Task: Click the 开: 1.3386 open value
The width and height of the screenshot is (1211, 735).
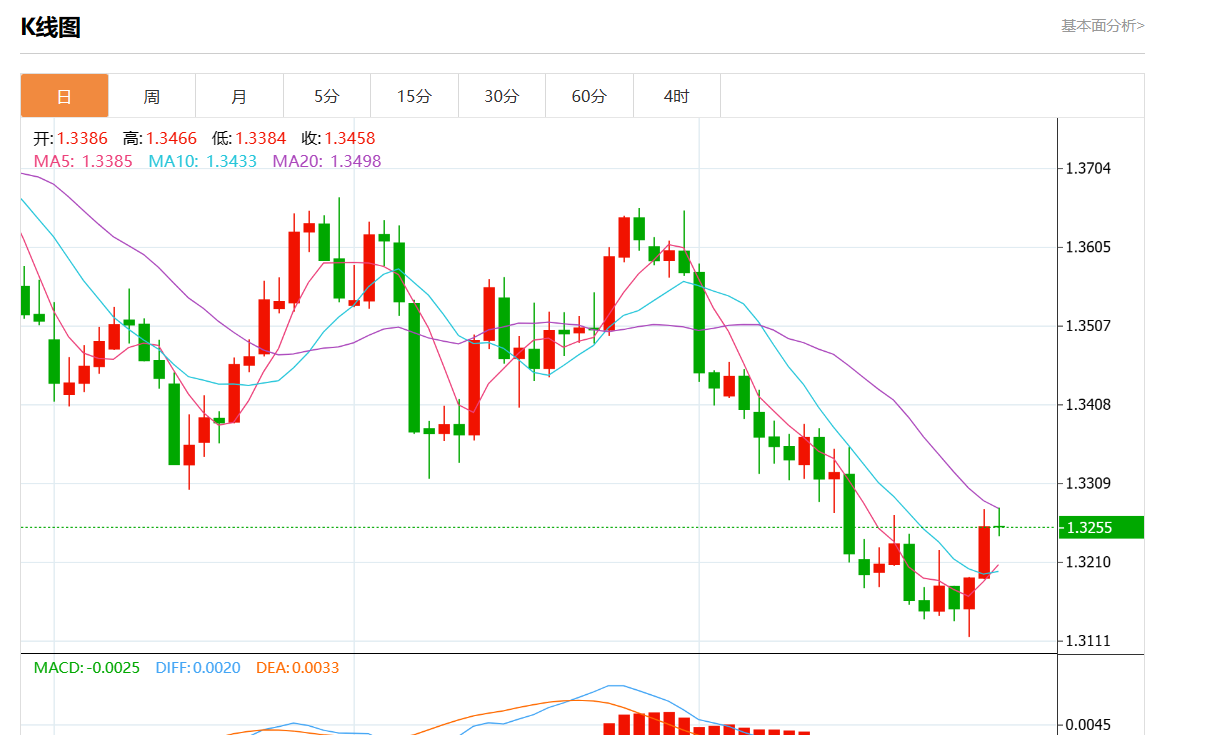Action: click(70, 138)
